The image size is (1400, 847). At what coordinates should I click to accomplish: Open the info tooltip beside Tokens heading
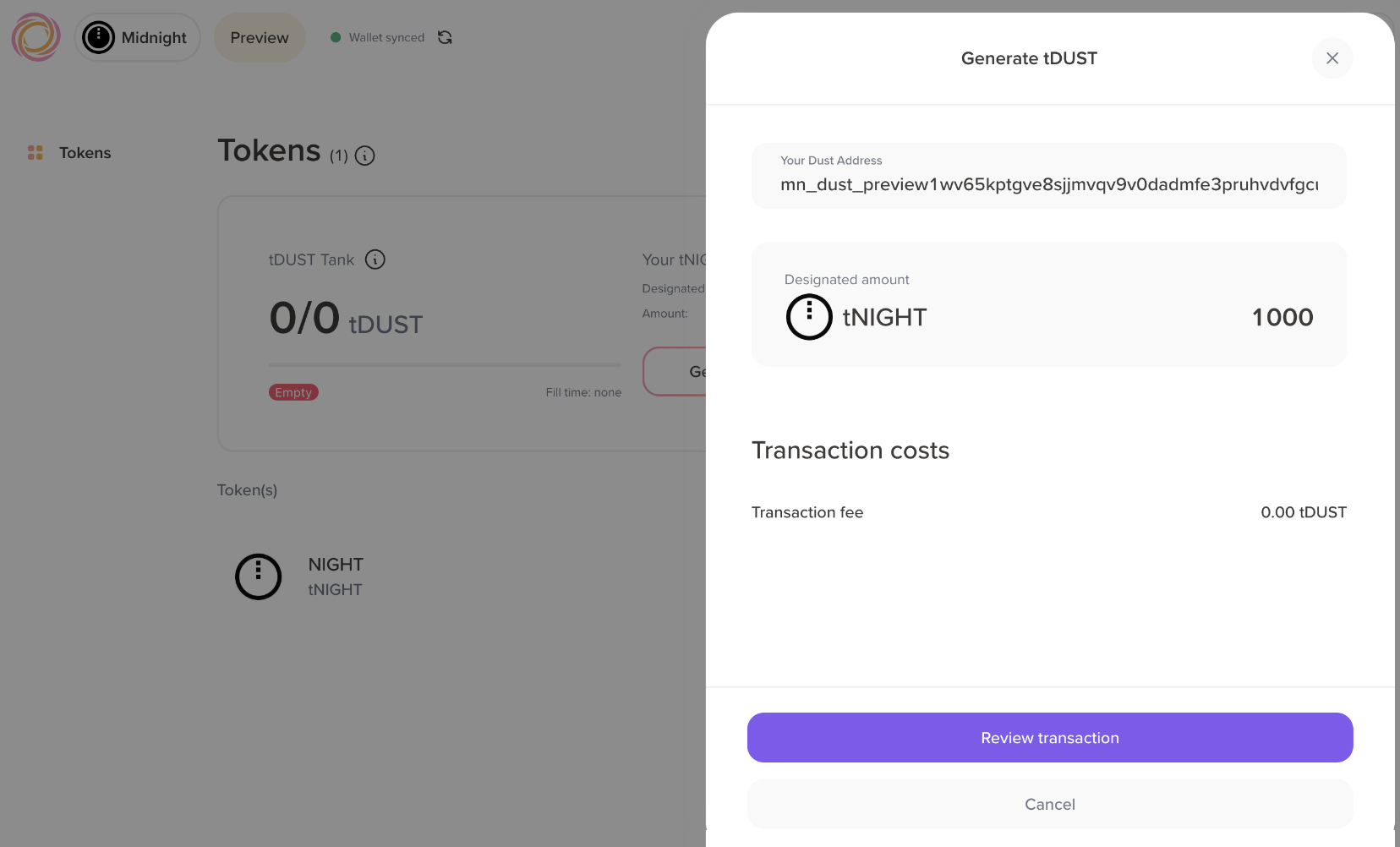click(x=364, y=156)
